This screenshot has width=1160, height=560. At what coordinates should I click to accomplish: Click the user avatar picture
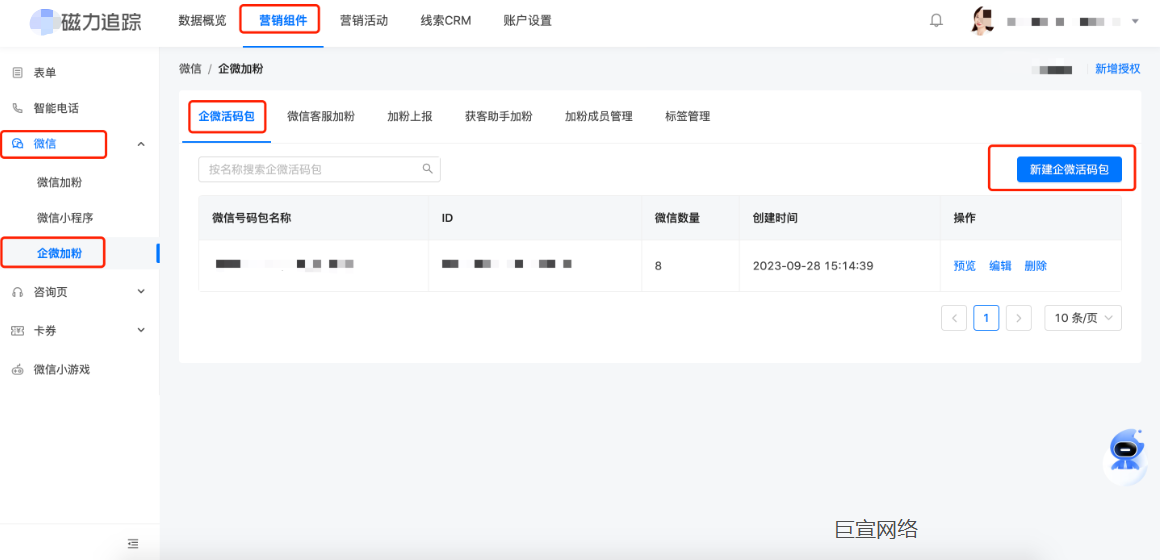[982, 21]
